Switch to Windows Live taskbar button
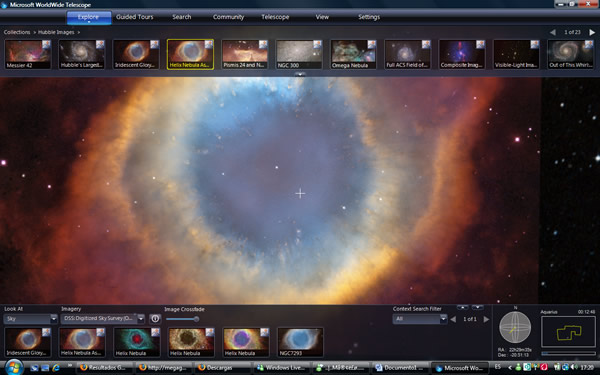The height and width of the screenshot is (375, 600). [282, 368]
